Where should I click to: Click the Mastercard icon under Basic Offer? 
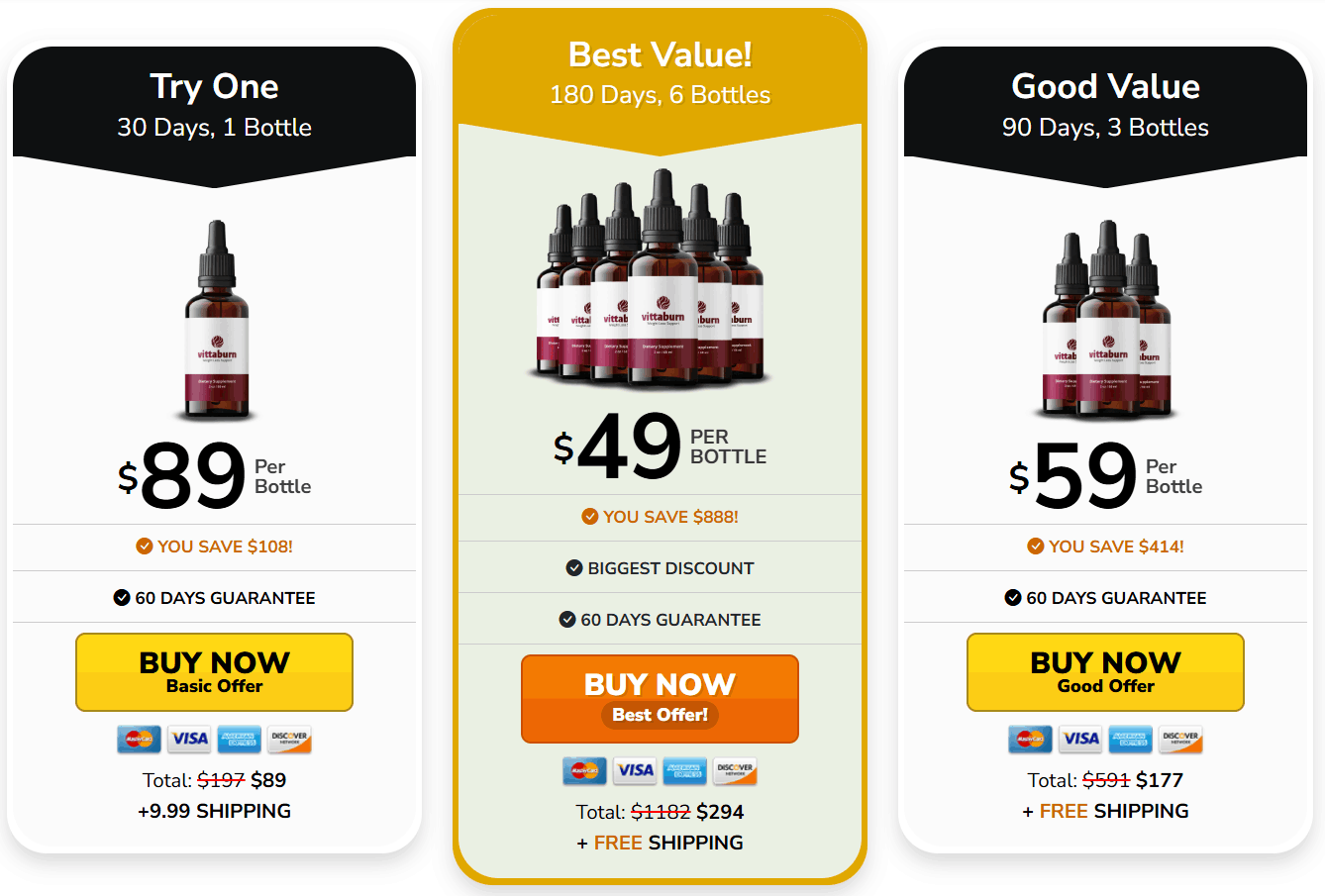click(140, 739)
